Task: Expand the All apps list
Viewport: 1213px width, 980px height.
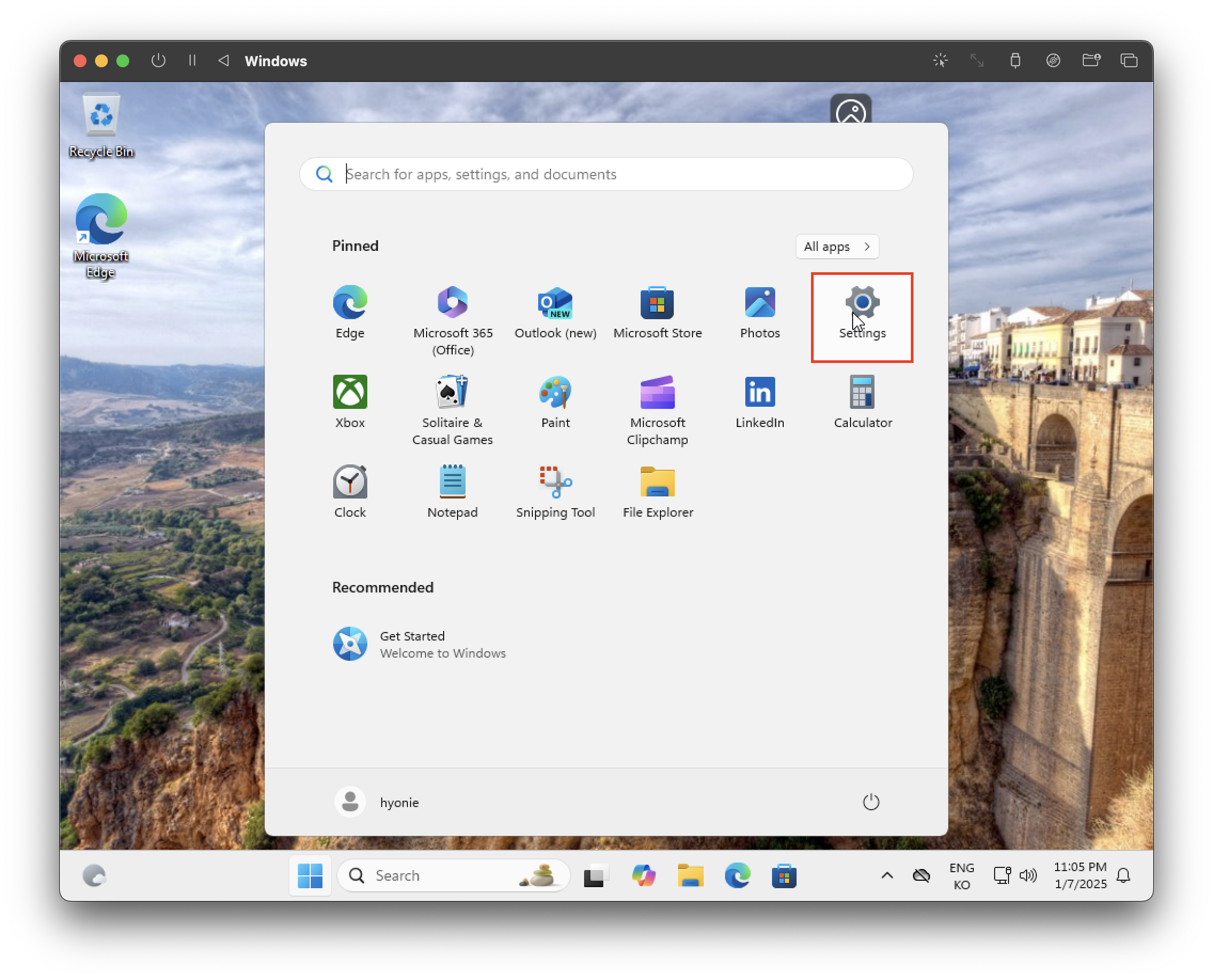Action: pyautogui.click(x=837, y=247)
